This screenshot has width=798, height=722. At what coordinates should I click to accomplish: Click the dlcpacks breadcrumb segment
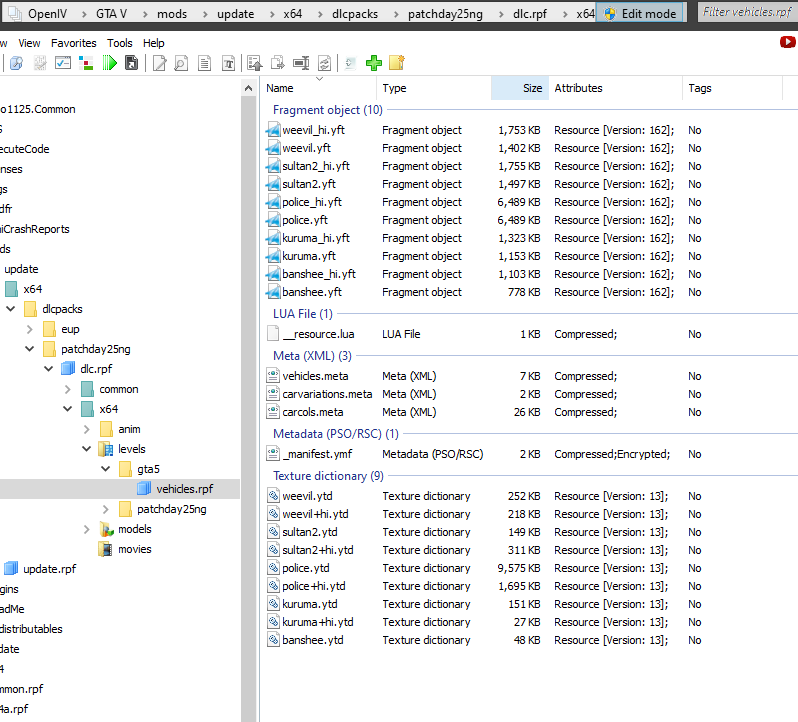[x=356, y=14]
